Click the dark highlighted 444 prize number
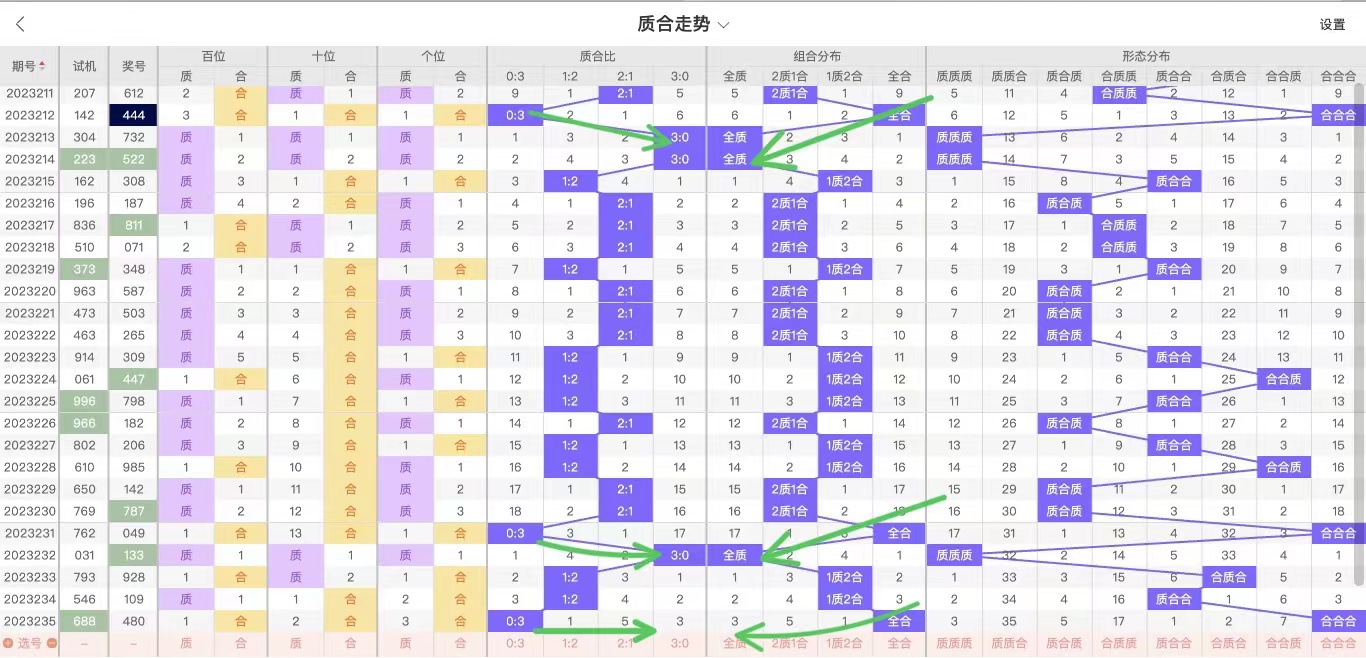Viewport: 1366px width, 658px height. (x=134, y=115)
